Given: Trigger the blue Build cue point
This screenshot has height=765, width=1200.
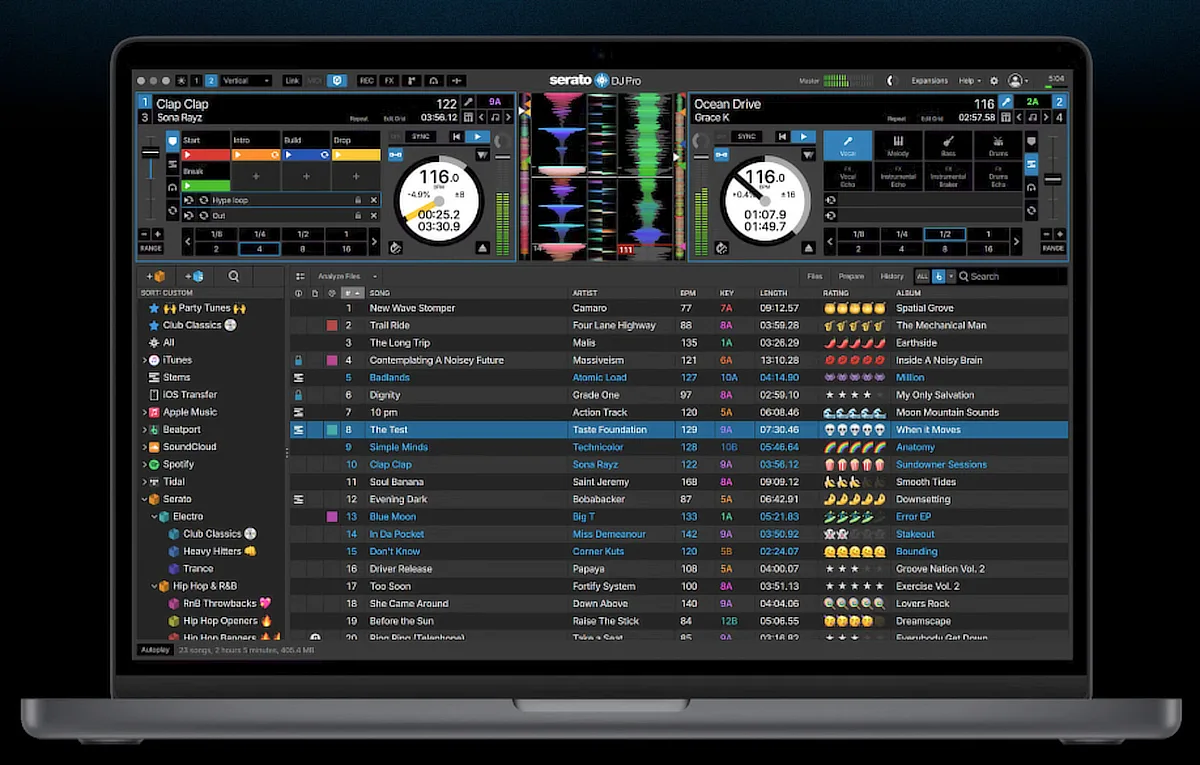Looking at the screenshot, I should (306, 155).
